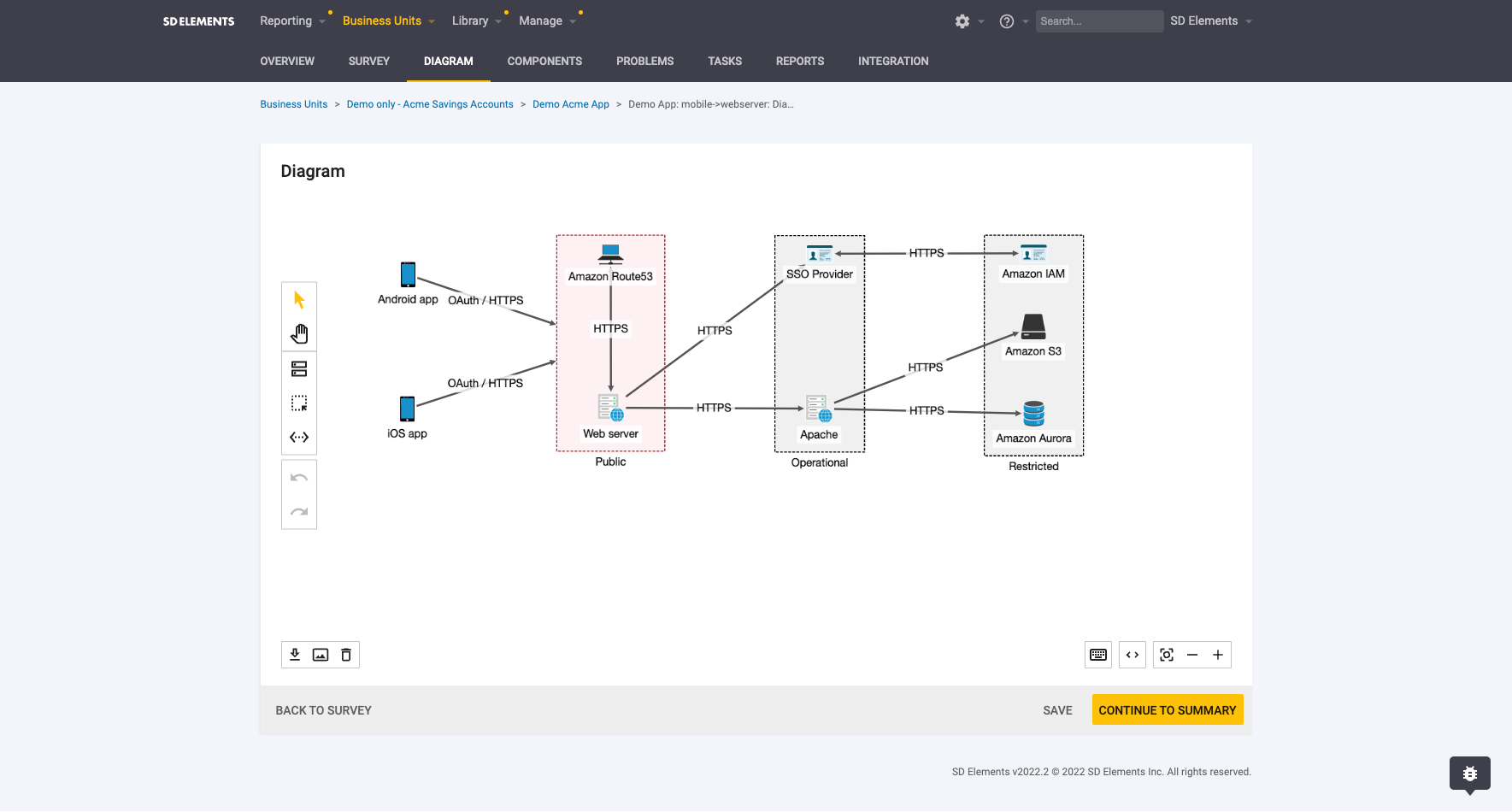Open the SD Elements user dropdown

(1211, 21)
